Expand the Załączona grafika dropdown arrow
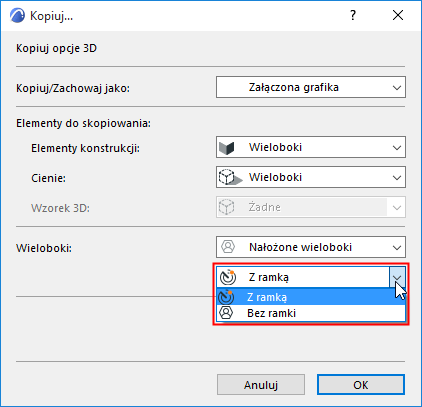 pyautogui.click(x=397, y=88)
